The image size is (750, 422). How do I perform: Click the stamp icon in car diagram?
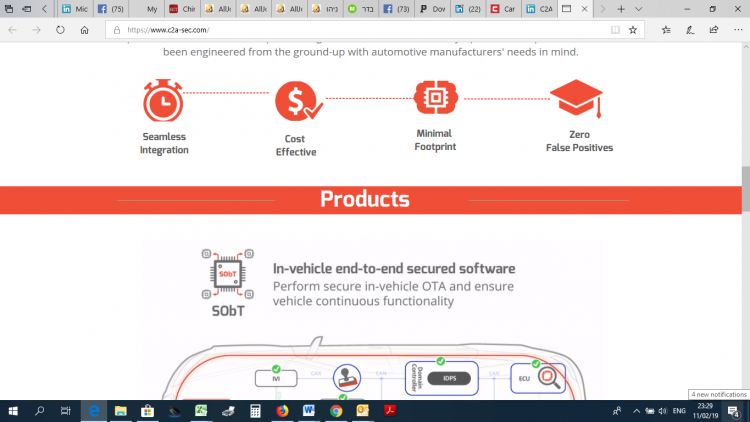[347, 378]
